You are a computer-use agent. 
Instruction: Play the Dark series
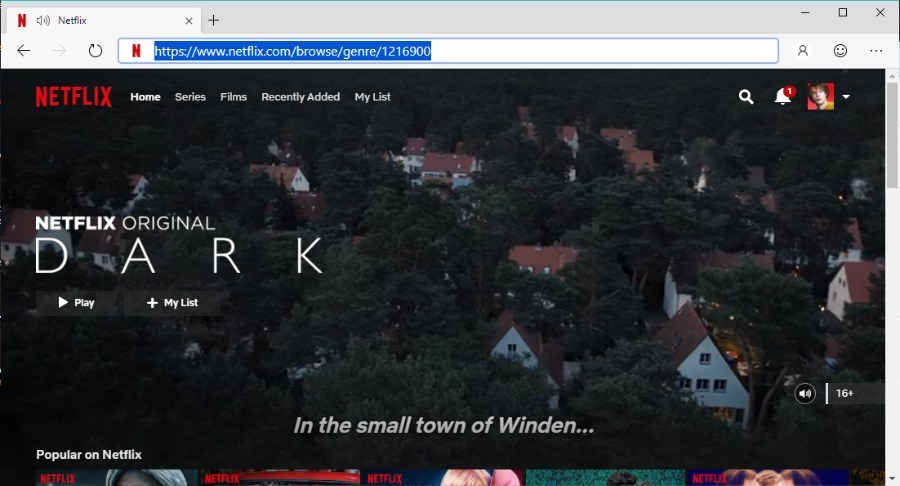tap(77, 303)
